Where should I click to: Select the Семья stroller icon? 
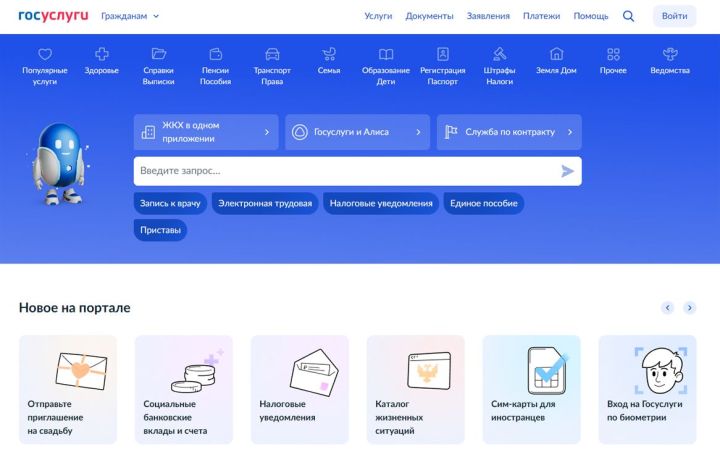[329, 54]
